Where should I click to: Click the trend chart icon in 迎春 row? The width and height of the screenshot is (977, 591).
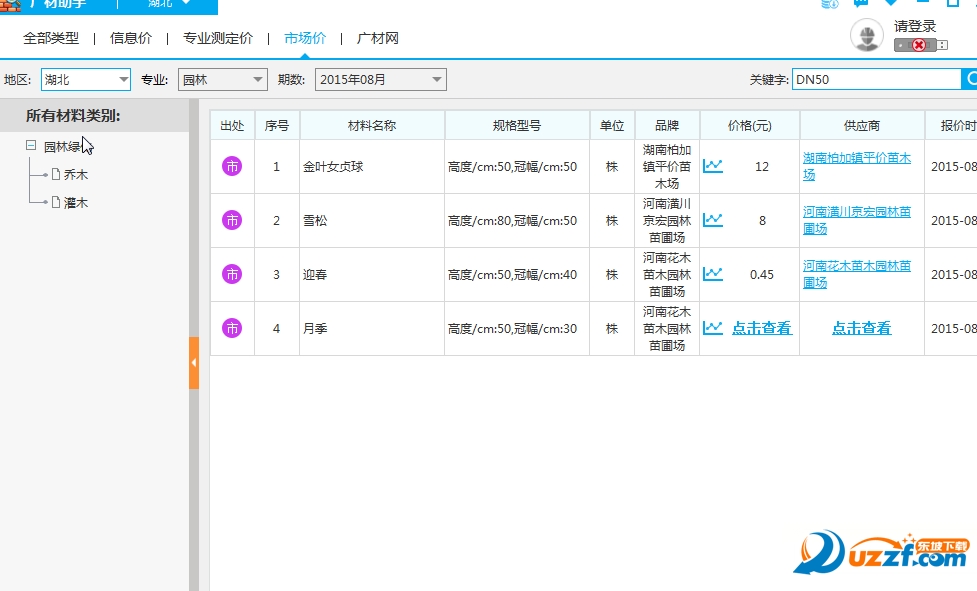[712, 274]
